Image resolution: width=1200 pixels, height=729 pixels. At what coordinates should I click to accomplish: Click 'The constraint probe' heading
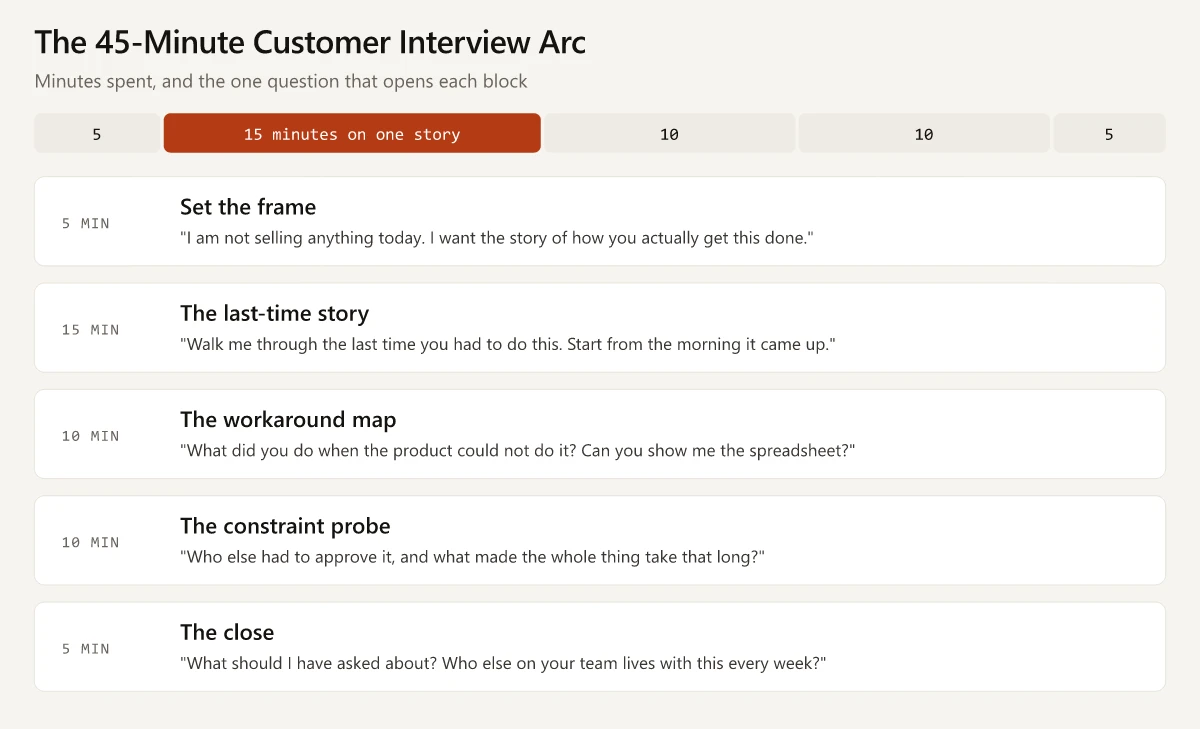point(285,526)
